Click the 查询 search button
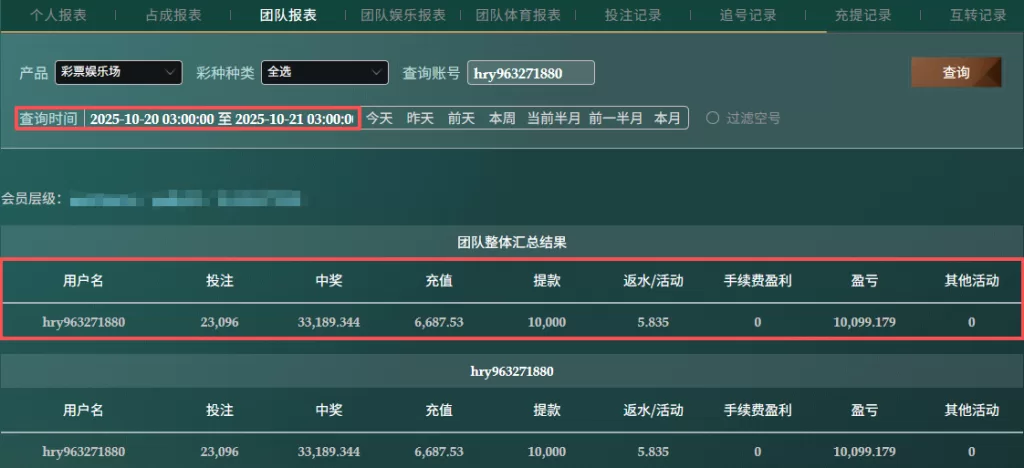 (956, 73)
